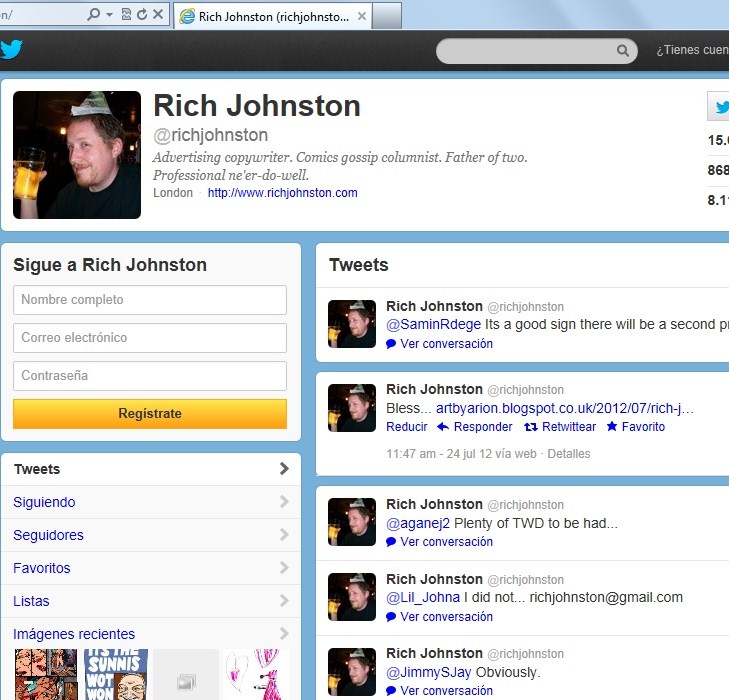729x700 pixels.
Task: Click speech bubble icon on @SaminRdege tweet
Action: click(391, 344)
